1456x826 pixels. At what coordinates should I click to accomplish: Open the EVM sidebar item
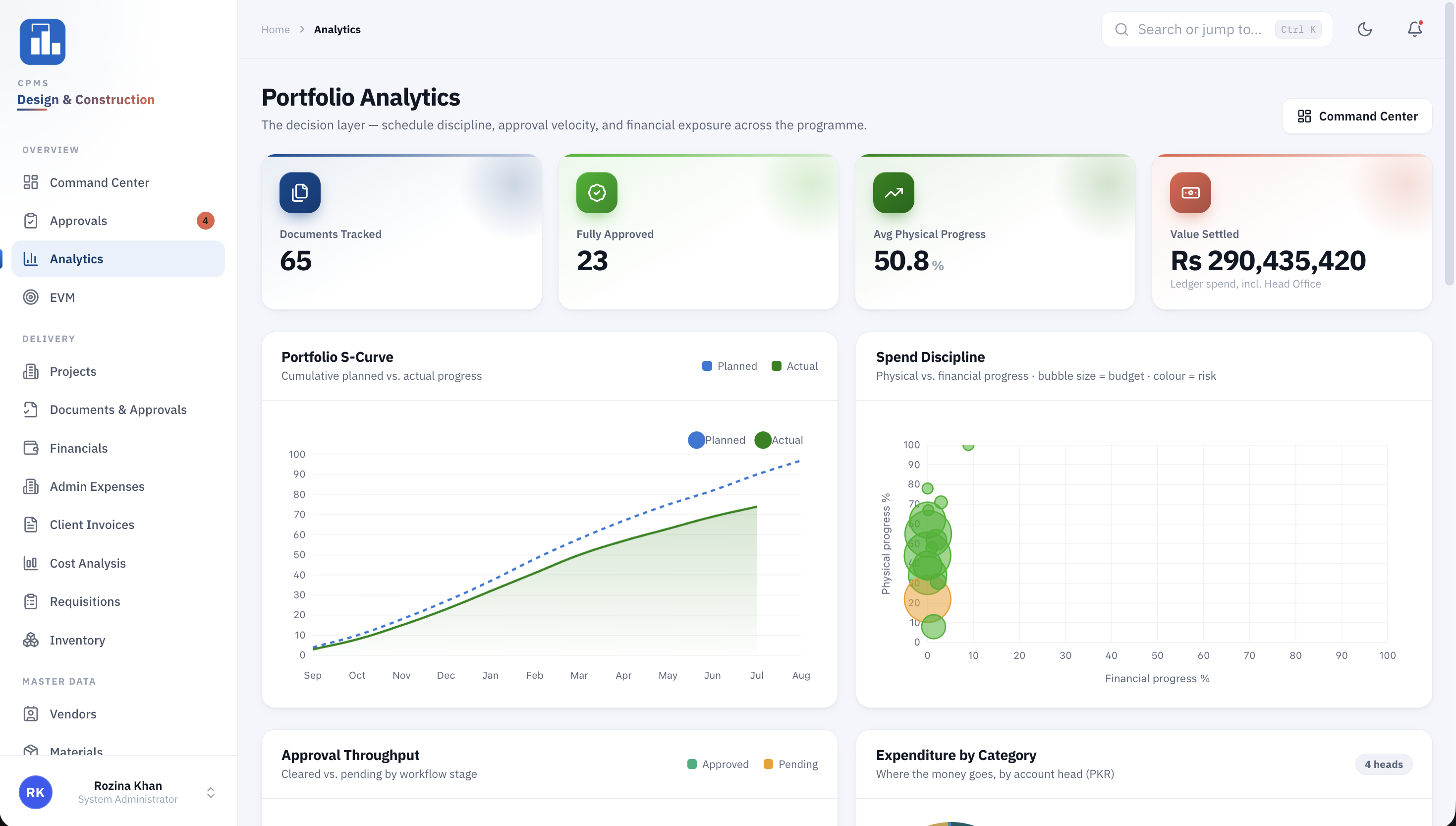118,296
